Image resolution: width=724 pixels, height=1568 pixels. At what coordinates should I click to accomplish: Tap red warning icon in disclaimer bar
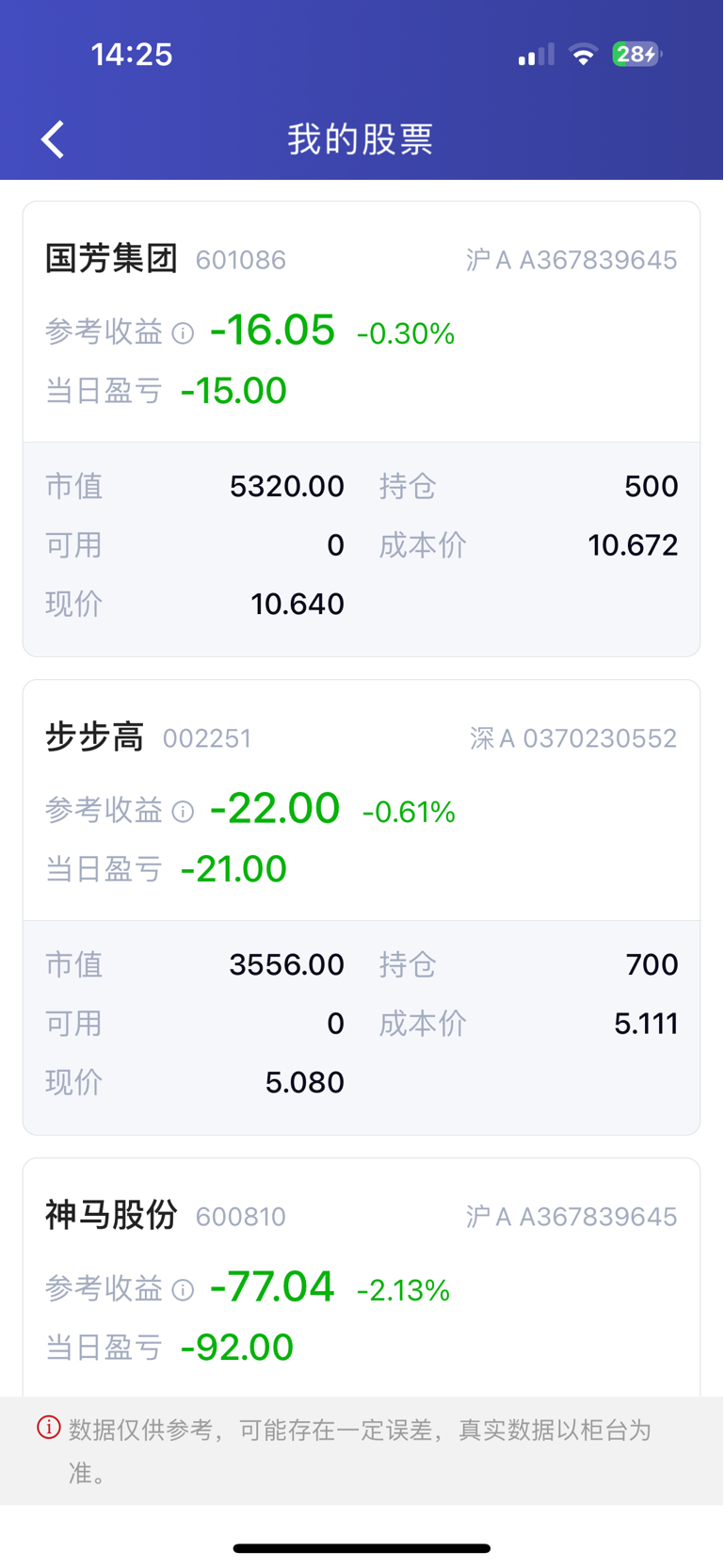[x=49, y=1428]
